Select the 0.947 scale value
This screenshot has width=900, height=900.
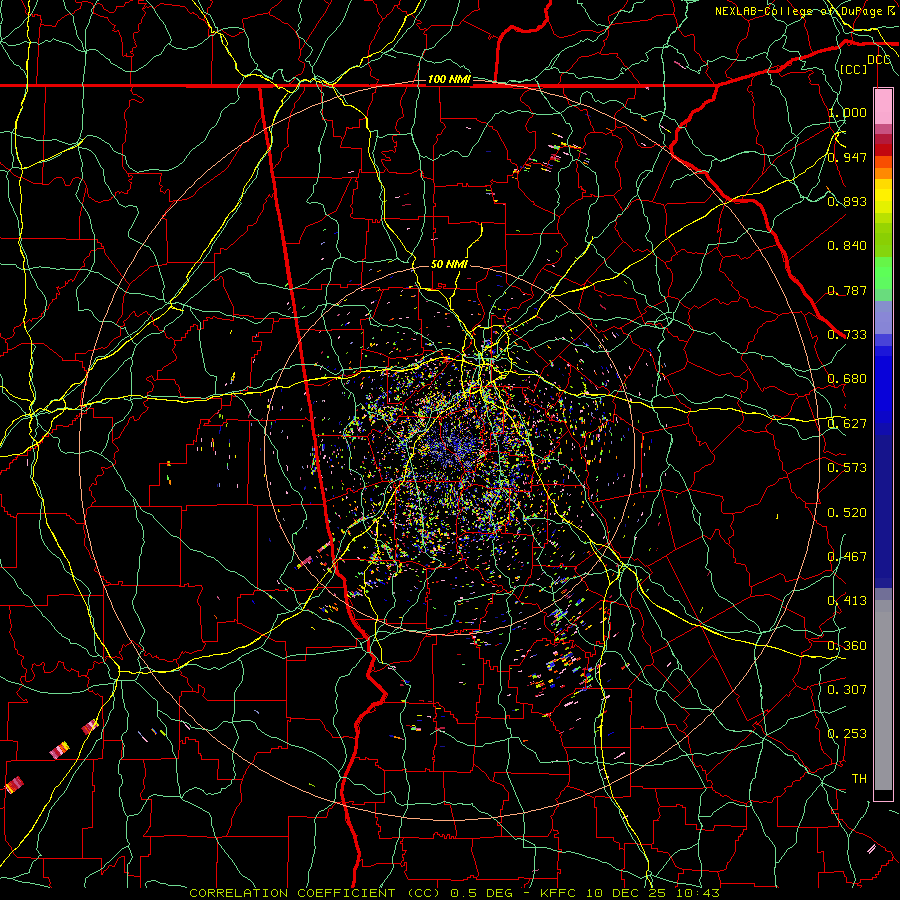[x=847, y=157]
